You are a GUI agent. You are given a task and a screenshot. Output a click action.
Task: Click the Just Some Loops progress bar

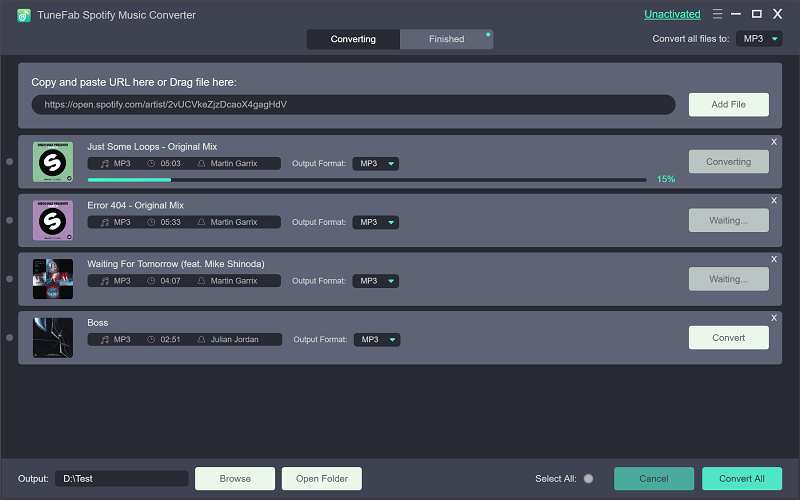[366, 180]
